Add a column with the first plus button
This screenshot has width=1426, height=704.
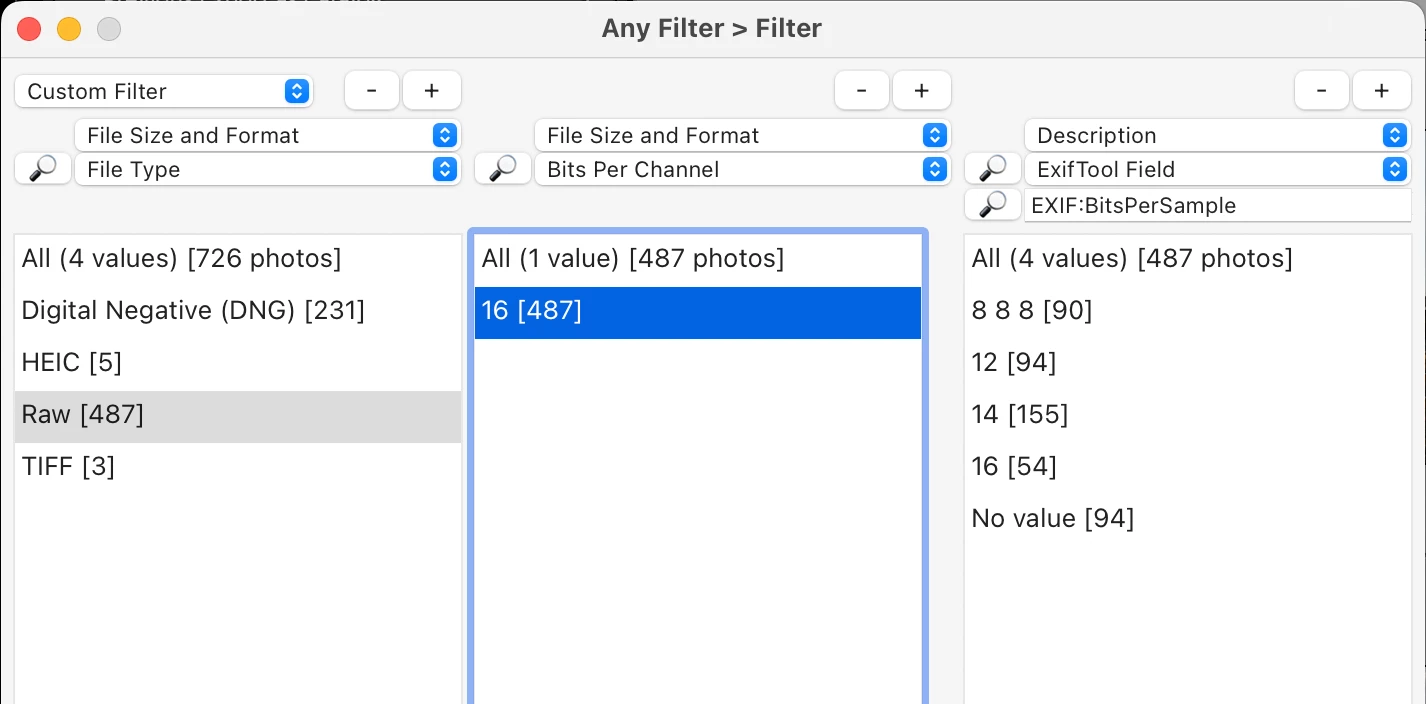pyautogui.click(x=431, y=91)
